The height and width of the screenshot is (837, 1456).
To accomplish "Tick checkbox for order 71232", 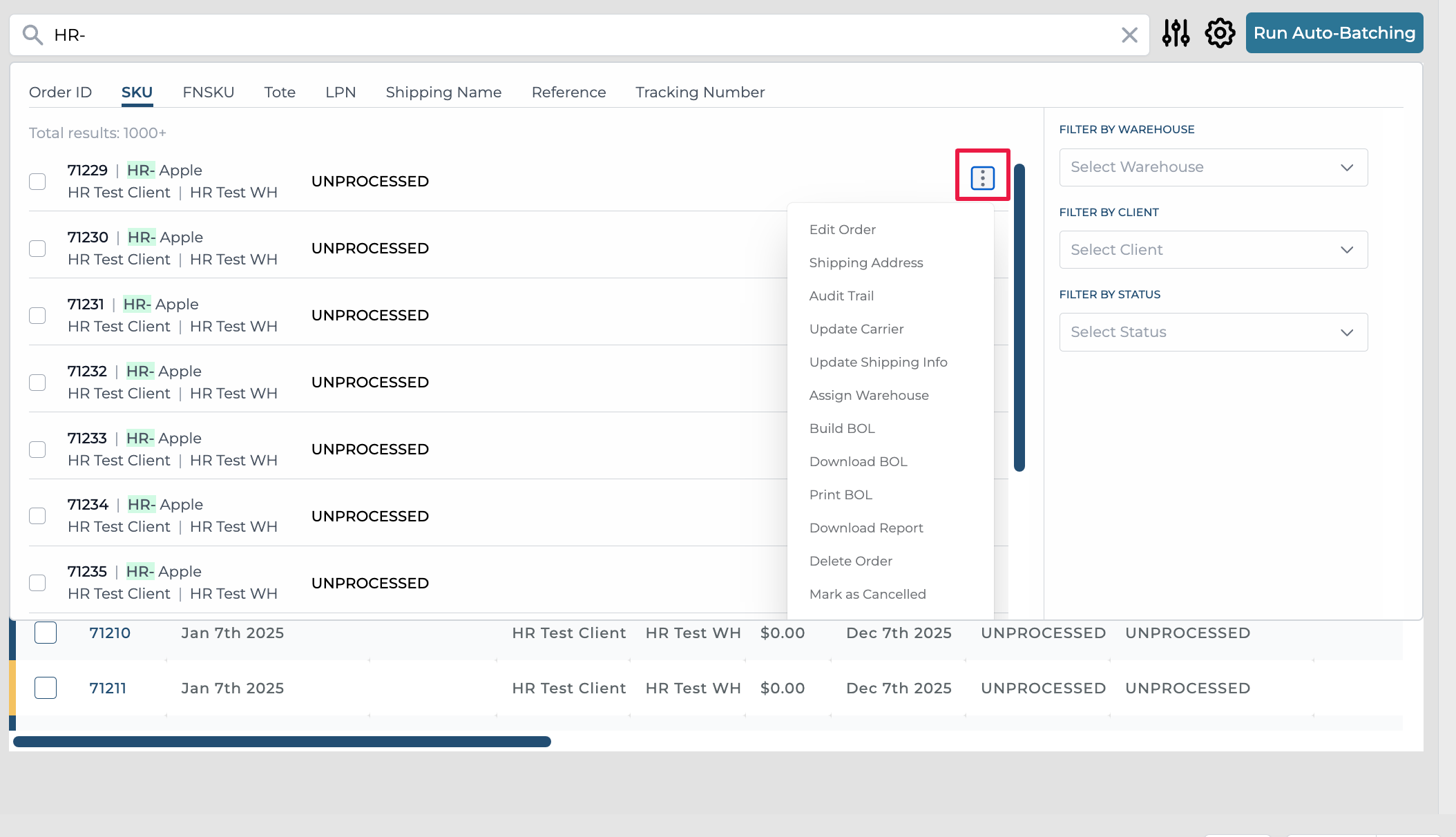I will [x=37, y=383].
